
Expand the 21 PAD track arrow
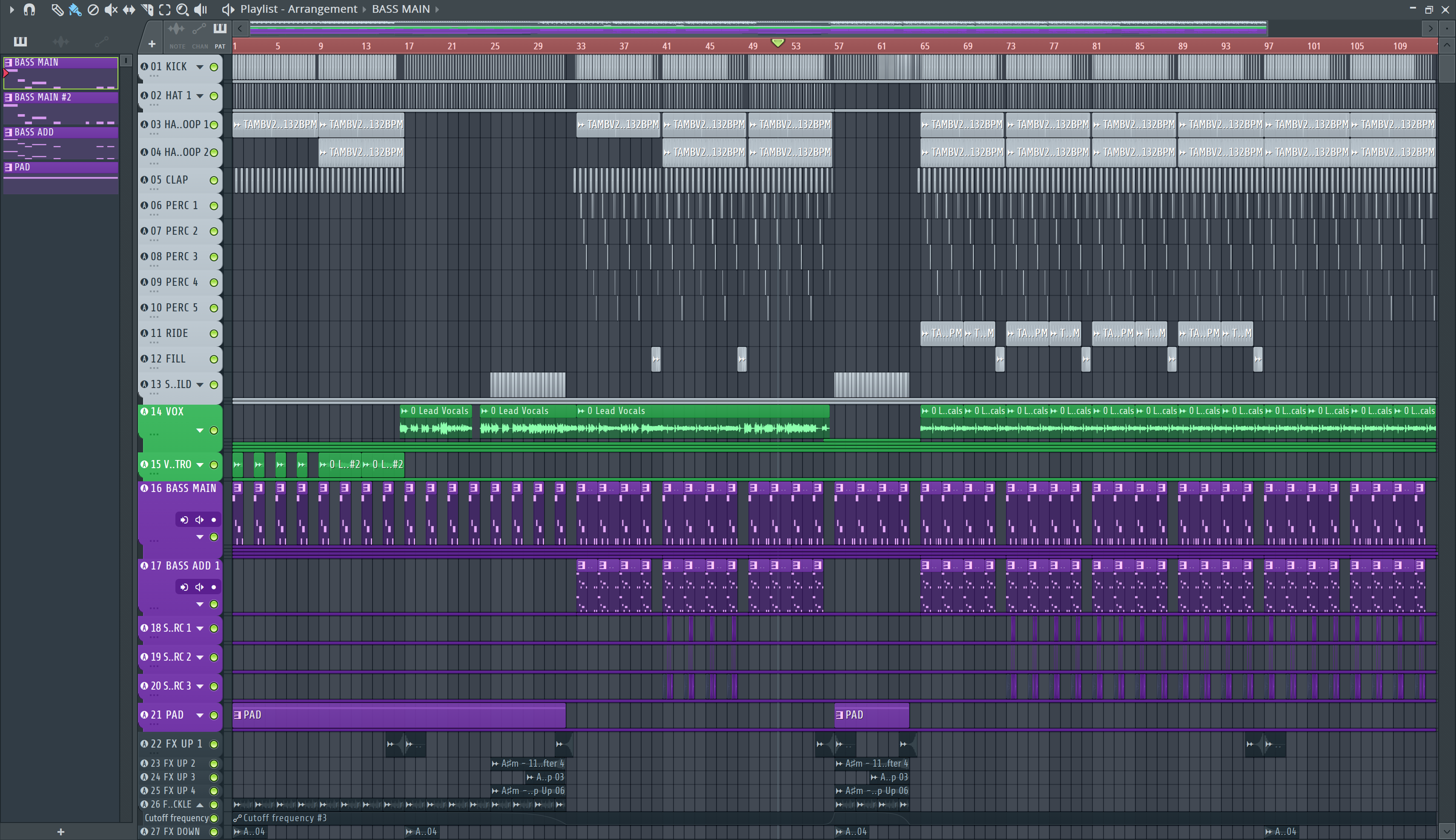click(200, 715)
